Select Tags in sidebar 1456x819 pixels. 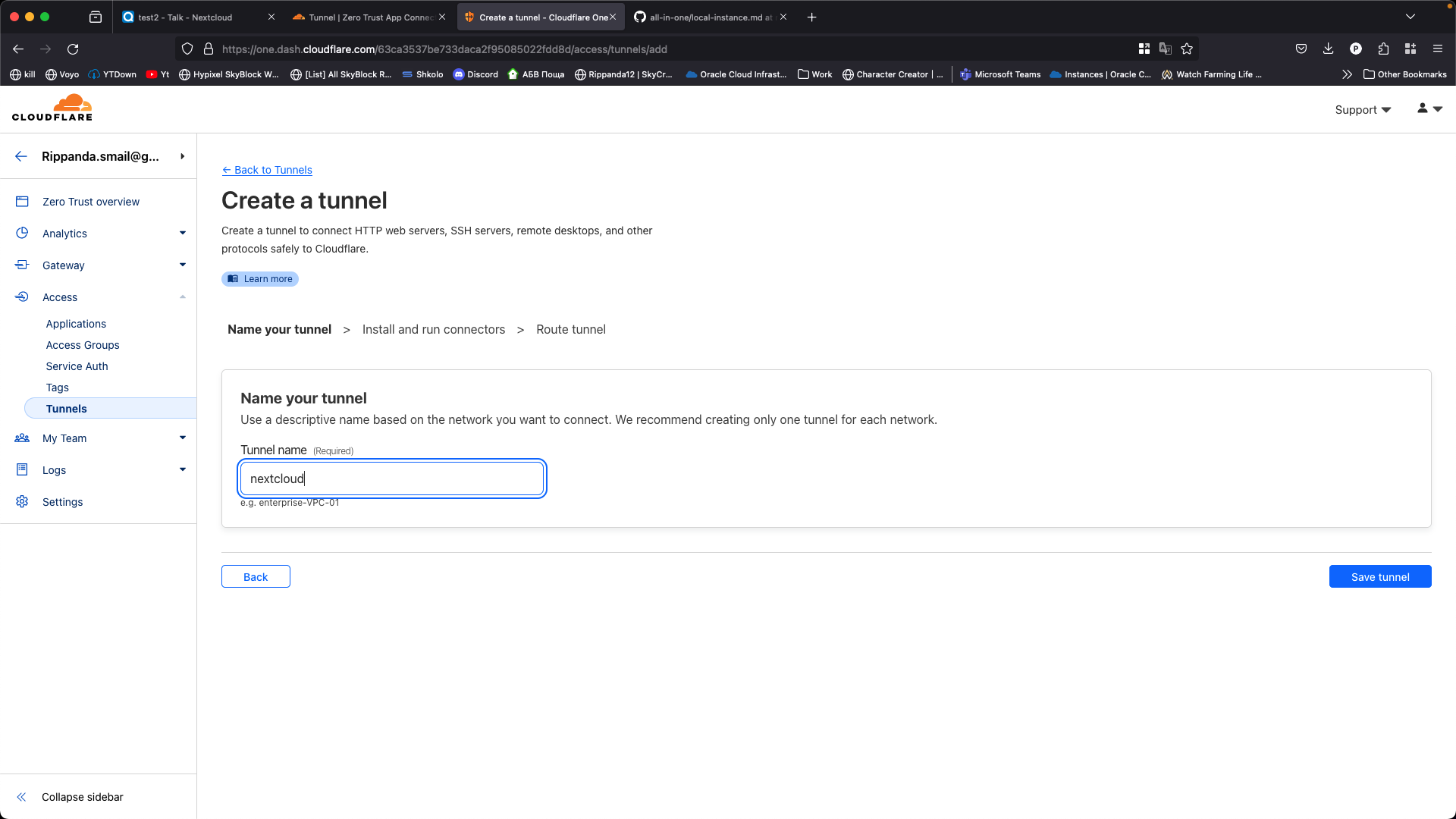pyautogui.click(x=57, y=388)
